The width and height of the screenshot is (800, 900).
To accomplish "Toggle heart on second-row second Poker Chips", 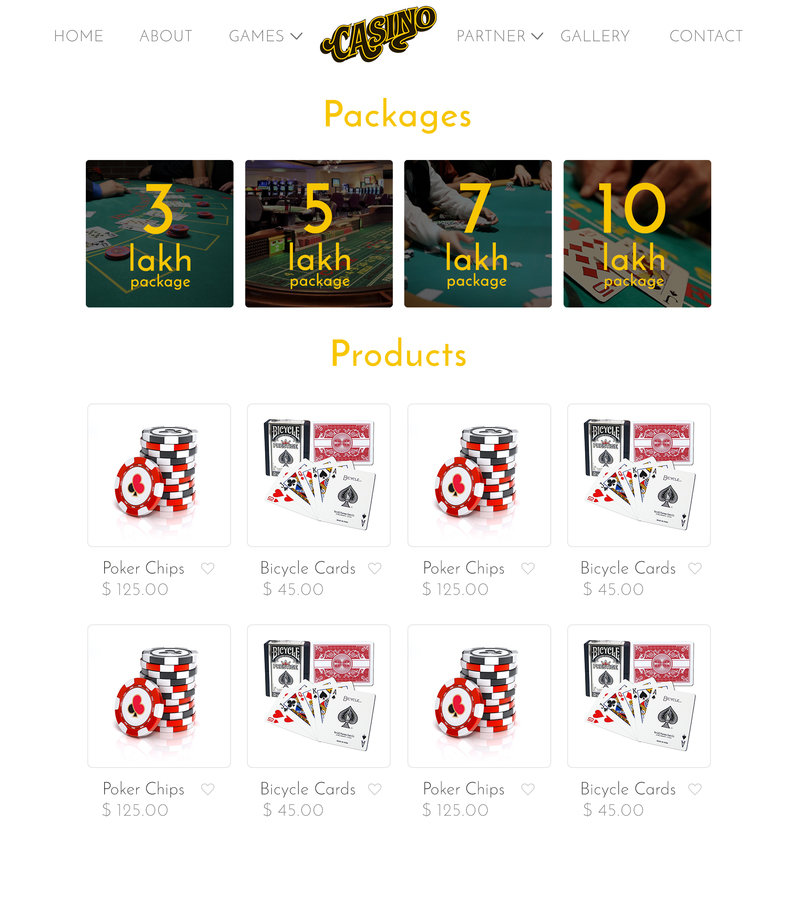I will click(528, 789).
